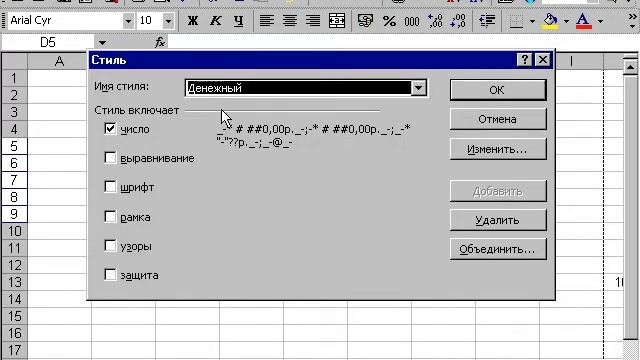Toggle underline formatting (Ч)
This screenshot has height=360, width=640.
click(238, 20)
